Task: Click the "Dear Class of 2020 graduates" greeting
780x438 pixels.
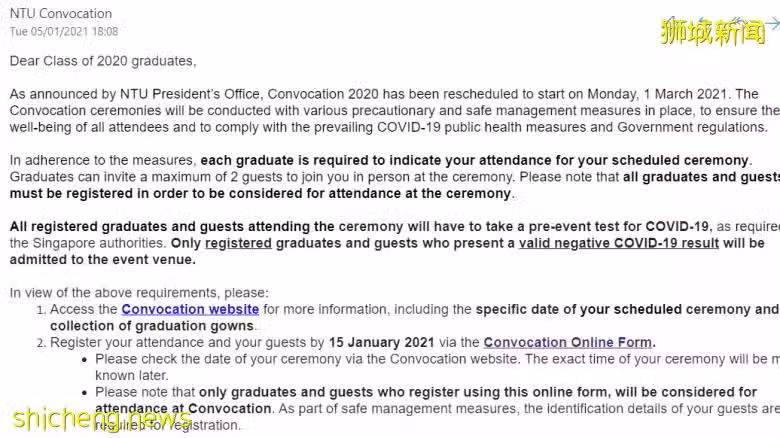Action: click(x=103, y=61)
